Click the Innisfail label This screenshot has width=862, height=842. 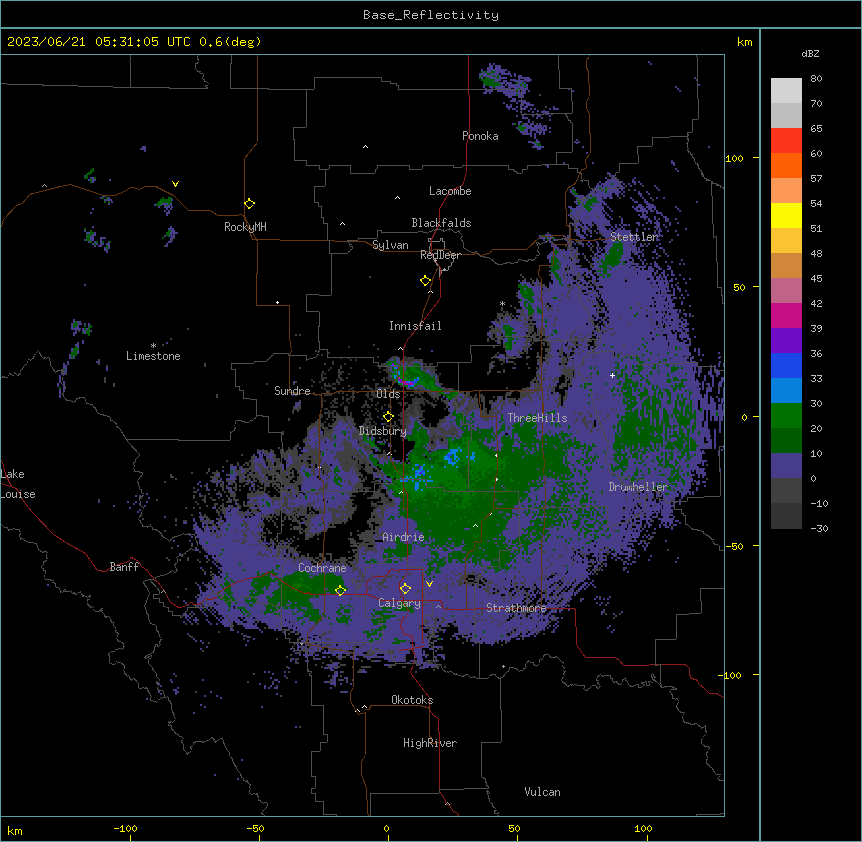coord(415,326)
